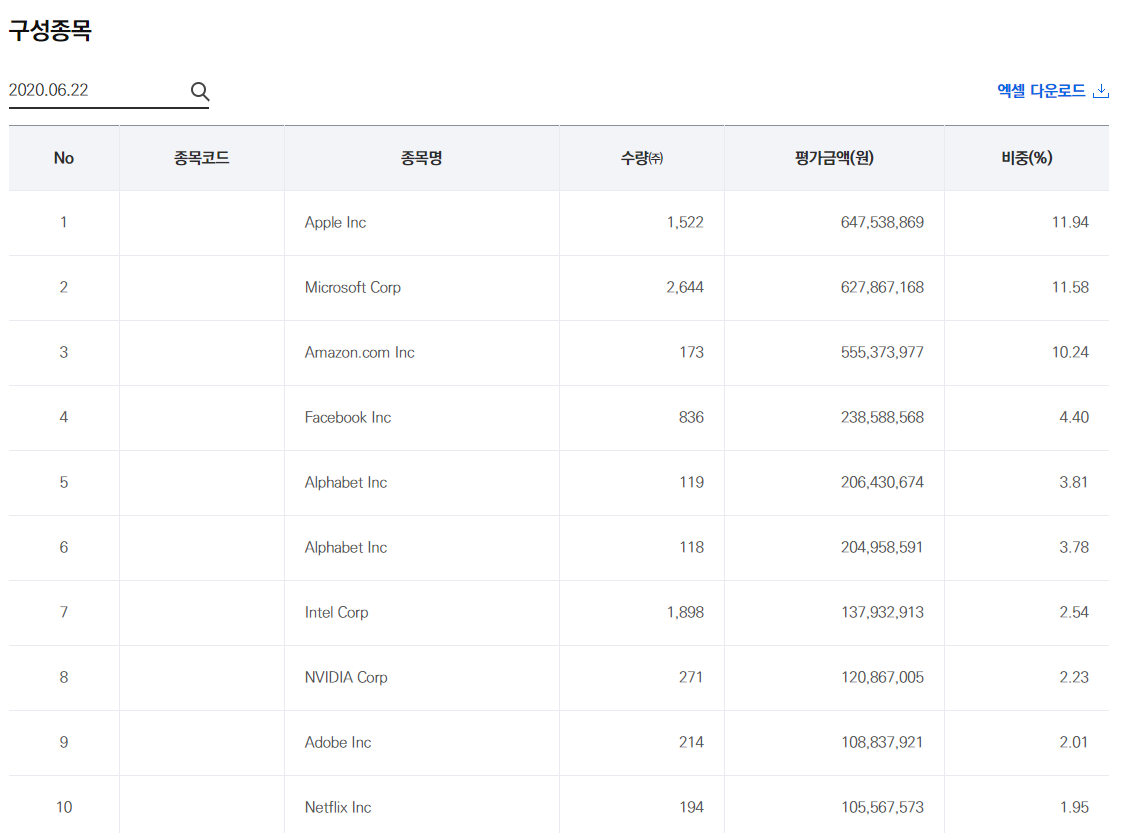The width and height of the screenshot is (1144, 833).
Task: Click valuation amount 204,958,591
Action: (x=882, y=547)
